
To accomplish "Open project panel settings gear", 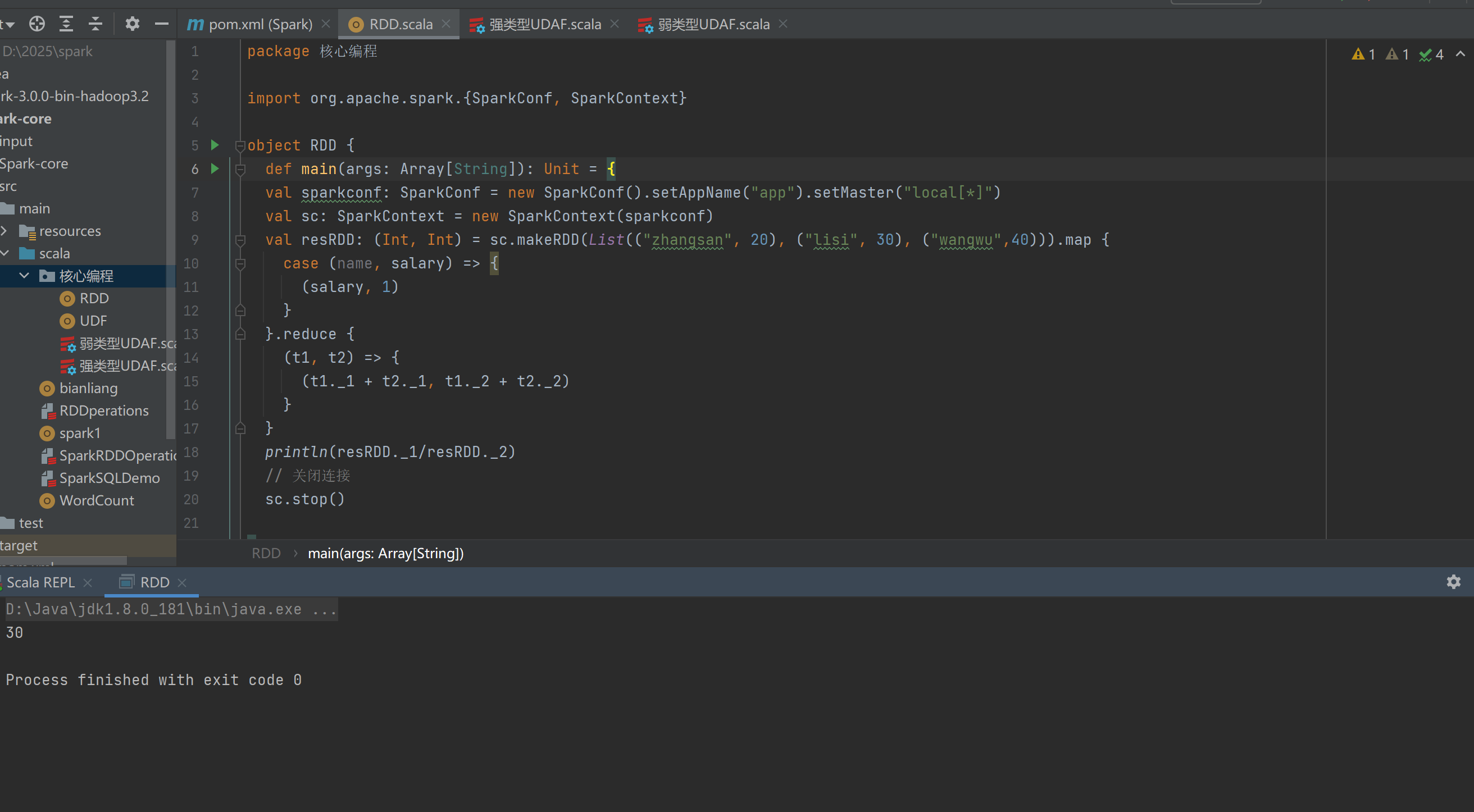I will [x=132, y=24].
